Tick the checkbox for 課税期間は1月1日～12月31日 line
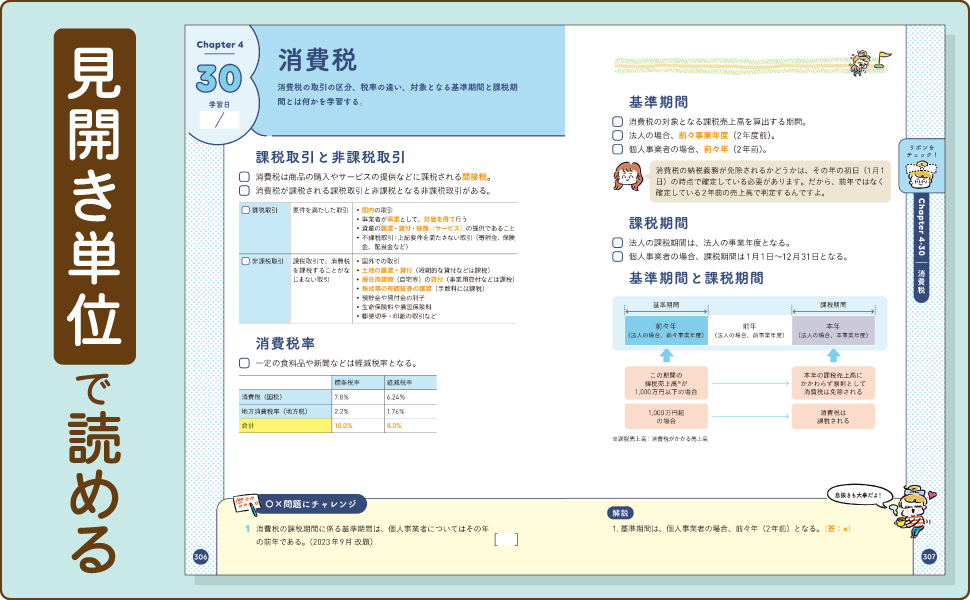This screenshot has width=970, height=600. (x=617, y=256)
